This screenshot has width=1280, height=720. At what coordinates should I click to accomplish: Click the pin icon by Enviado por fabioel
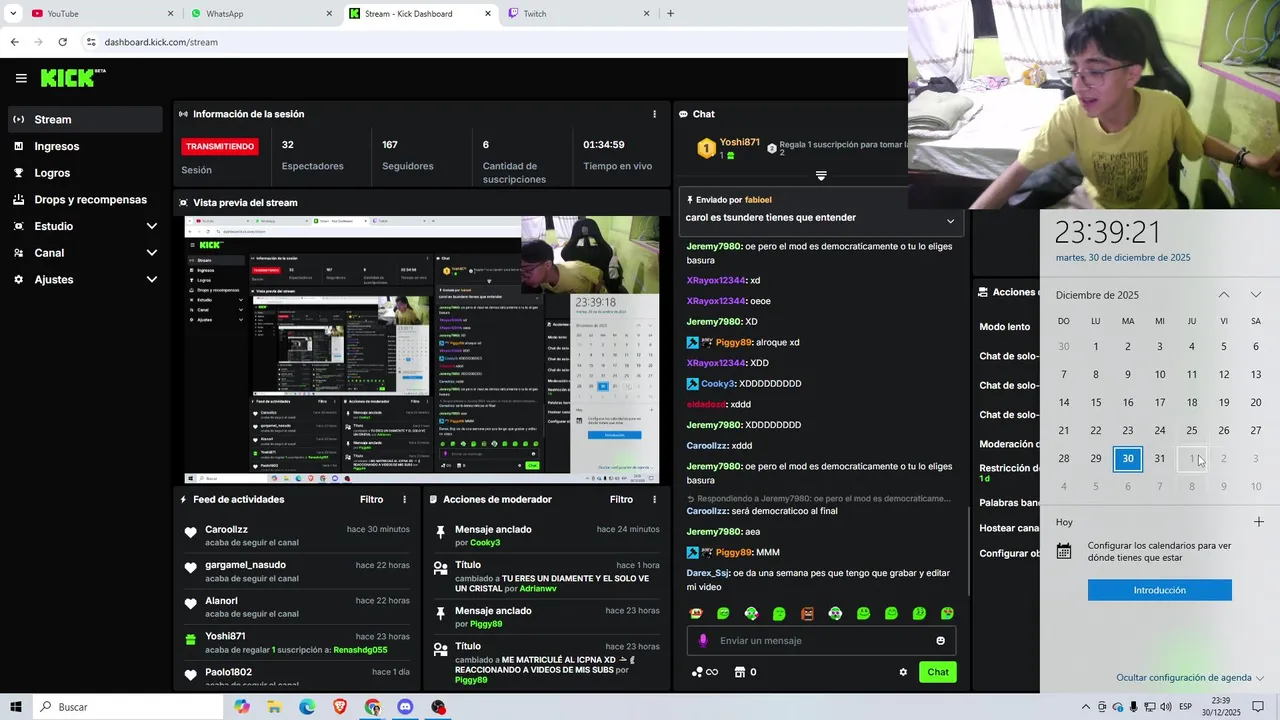[x=689, y=200]
